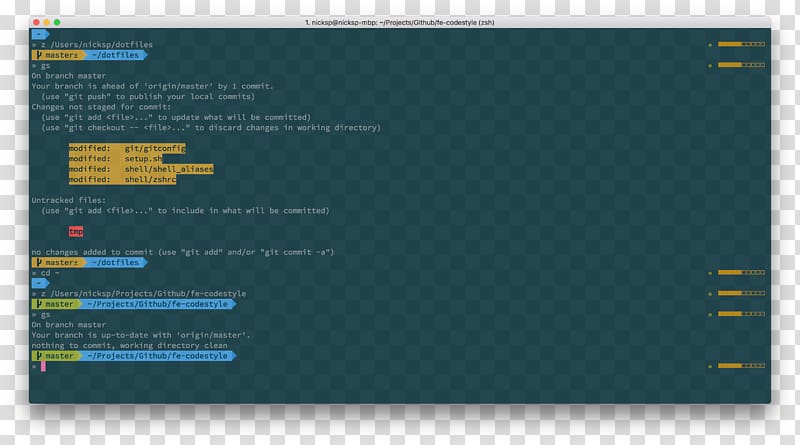Viewport: 800px width, 445px height.
Task: Click the 'master±' segment under 'no changes added to commit'
Action: coord(58,262)
